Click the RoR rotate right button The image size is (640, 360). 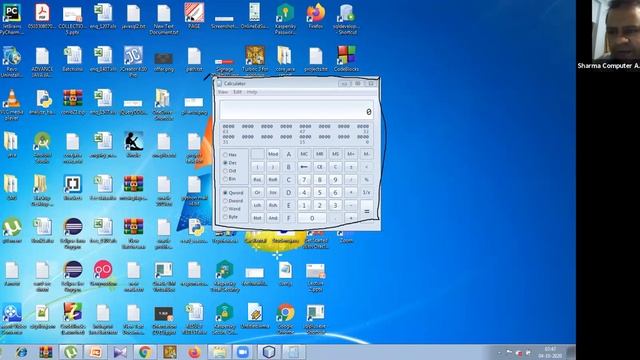tap(273, 180)
